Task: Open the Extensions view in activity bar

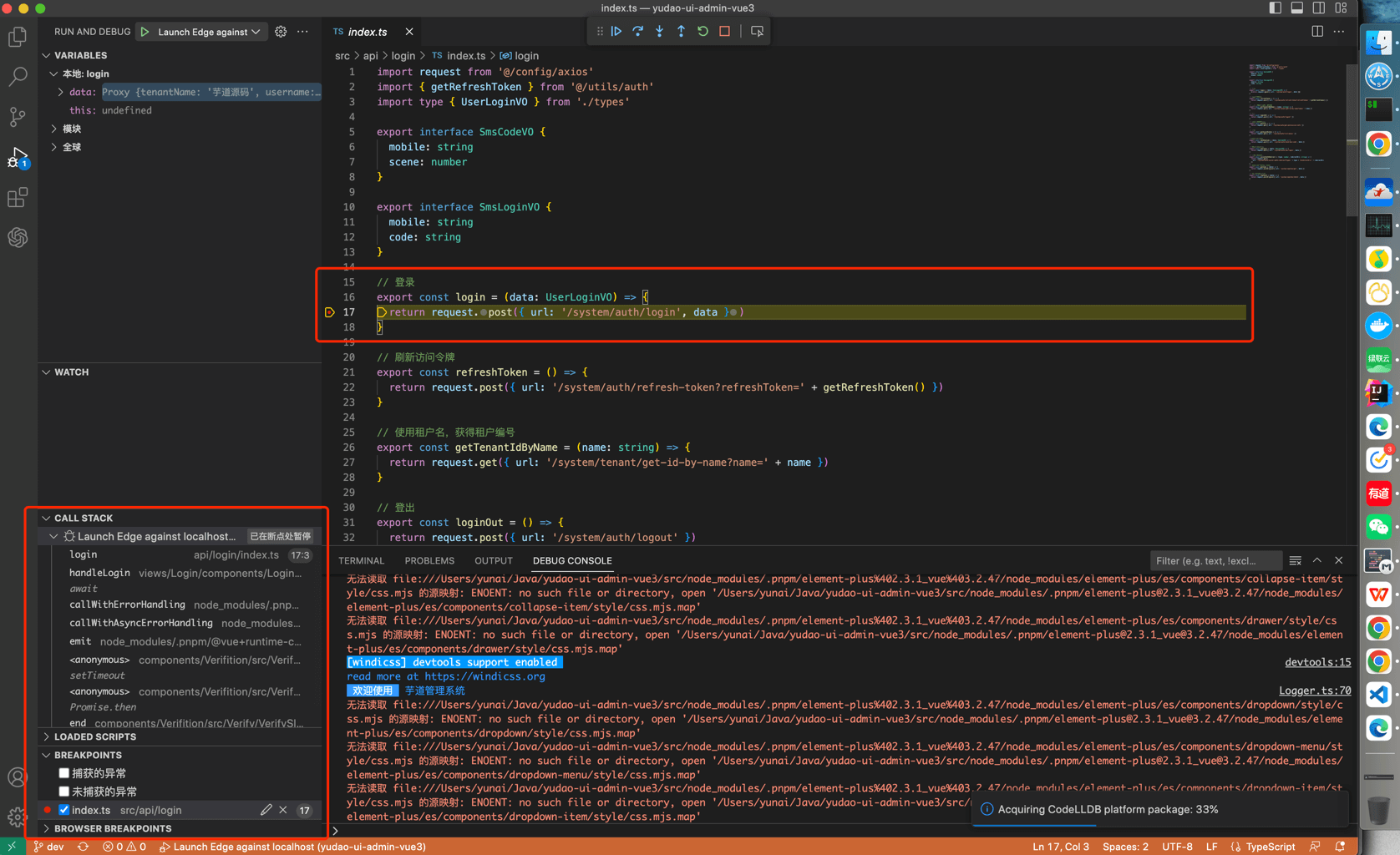Action: tap(18, 198)
